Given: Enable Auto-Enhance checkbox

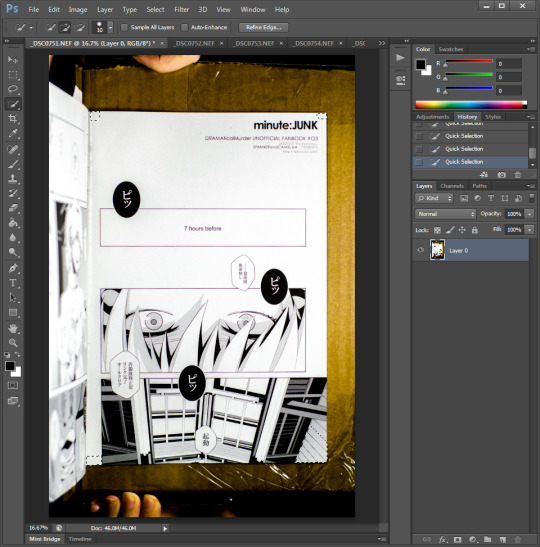Looking at the screenshot, I should pos(185,27).
